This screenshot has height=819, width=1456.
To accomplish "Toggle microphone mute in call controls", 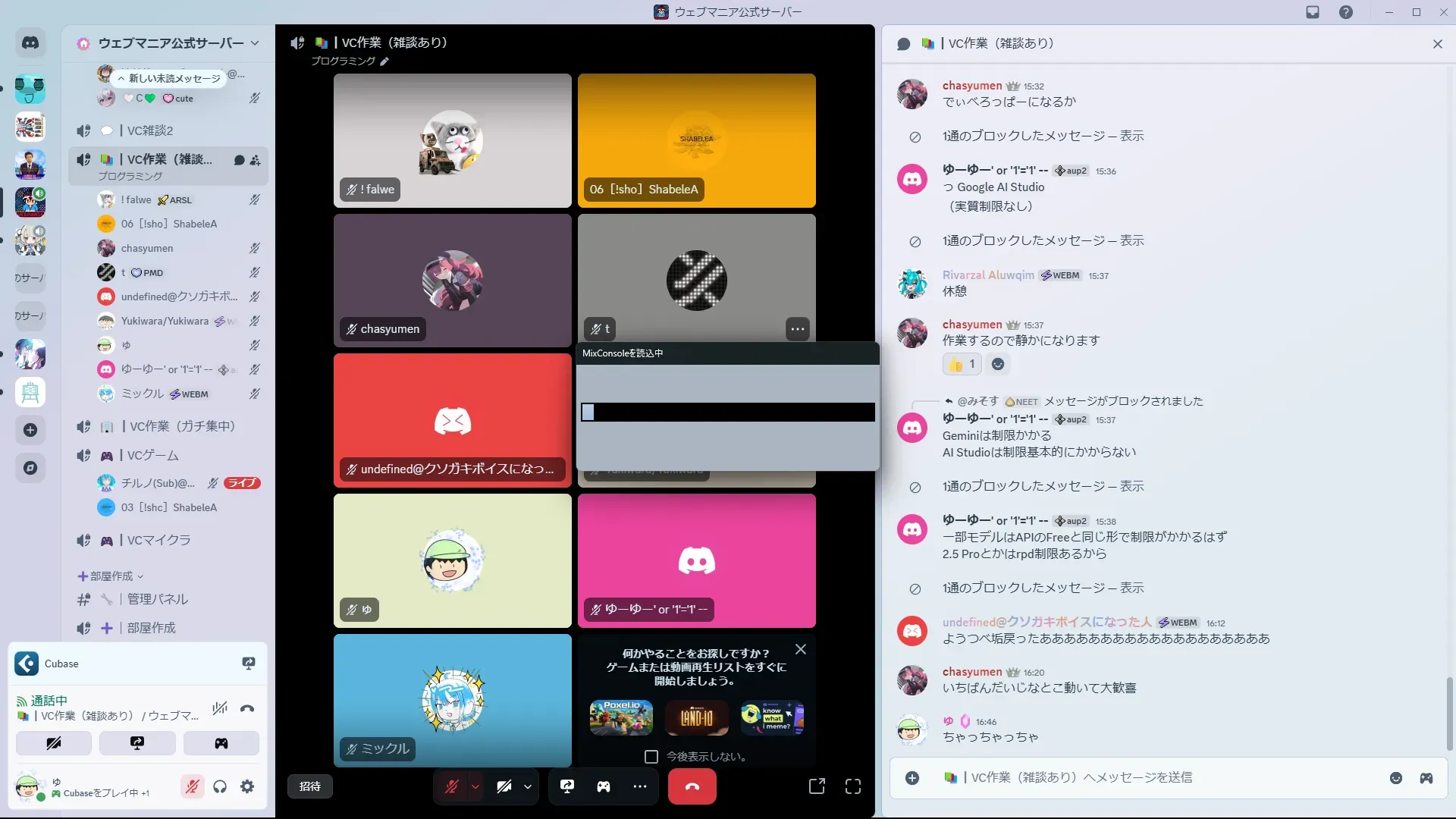I will 452,786.
